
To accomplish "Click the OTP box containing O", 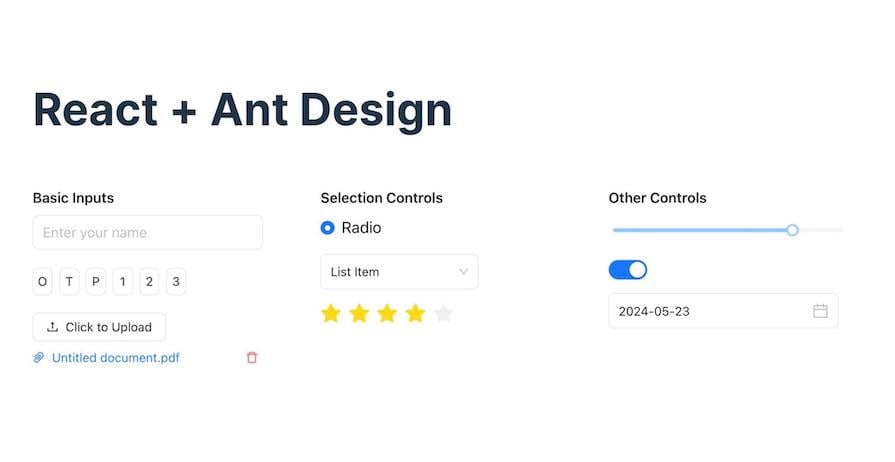I will click(42, 282).
